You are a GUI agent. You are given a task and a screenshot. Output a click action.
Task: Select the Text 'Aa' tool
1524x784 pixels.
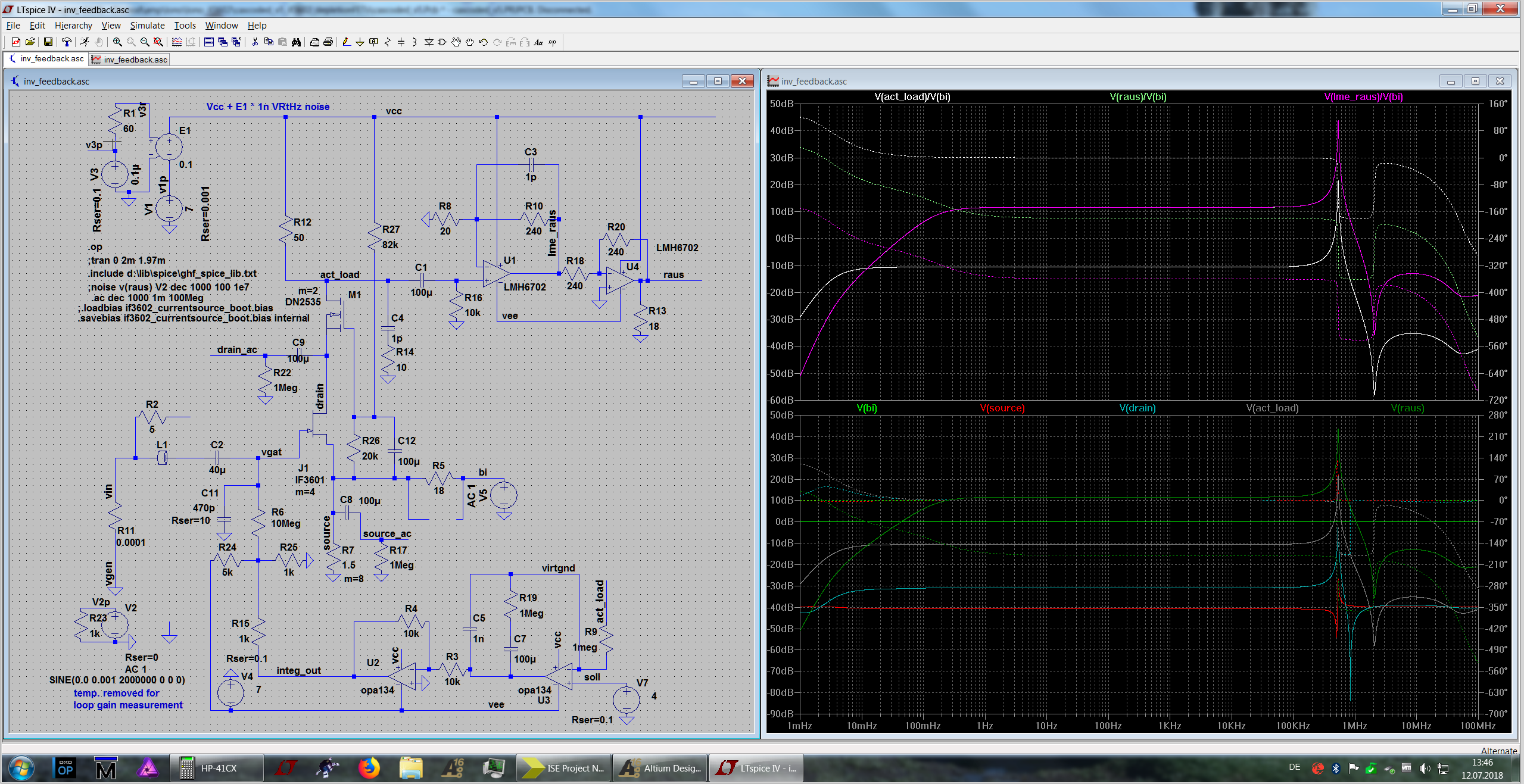[538, 42]
